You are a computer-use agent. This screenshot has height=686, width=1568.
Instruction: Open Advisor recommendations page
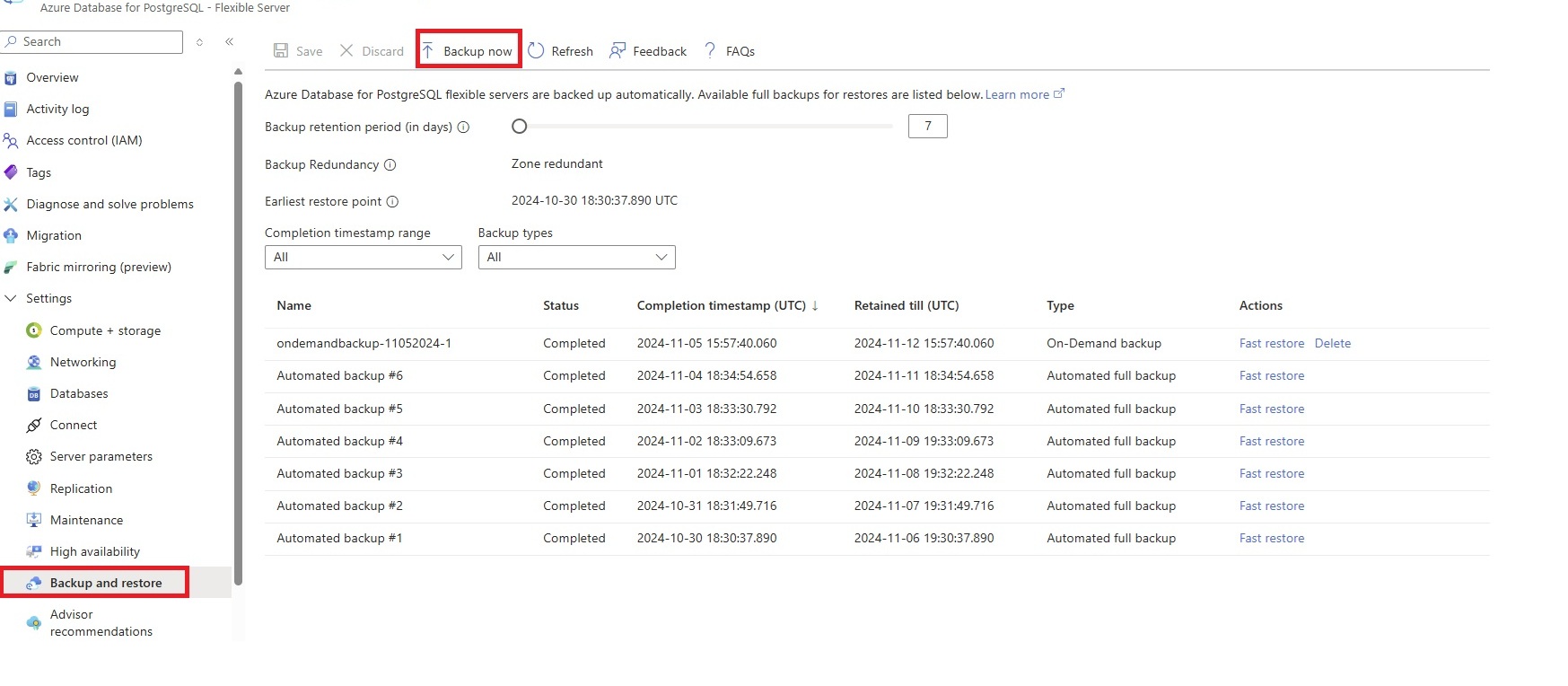point(101,623)
